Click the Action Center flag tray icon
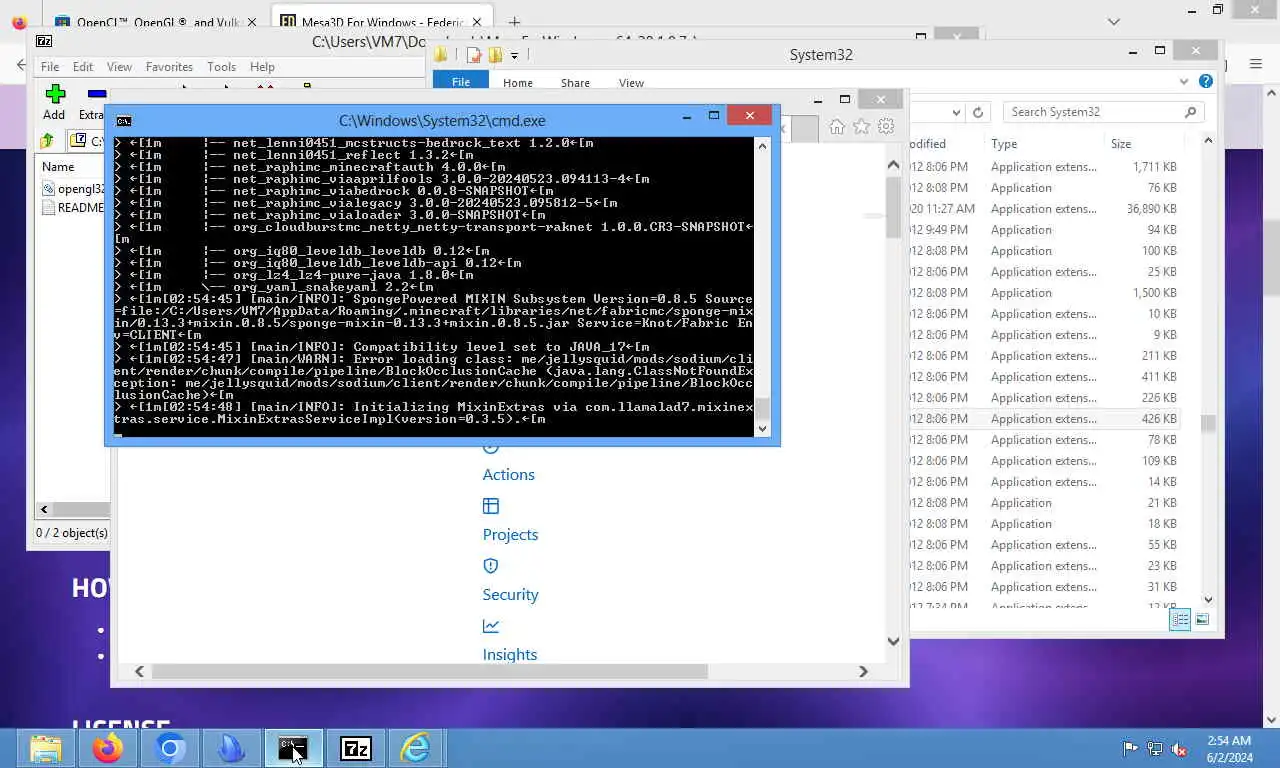Screen dimensions: 1280x768 pyautogui.click(x=1130, y=748)
